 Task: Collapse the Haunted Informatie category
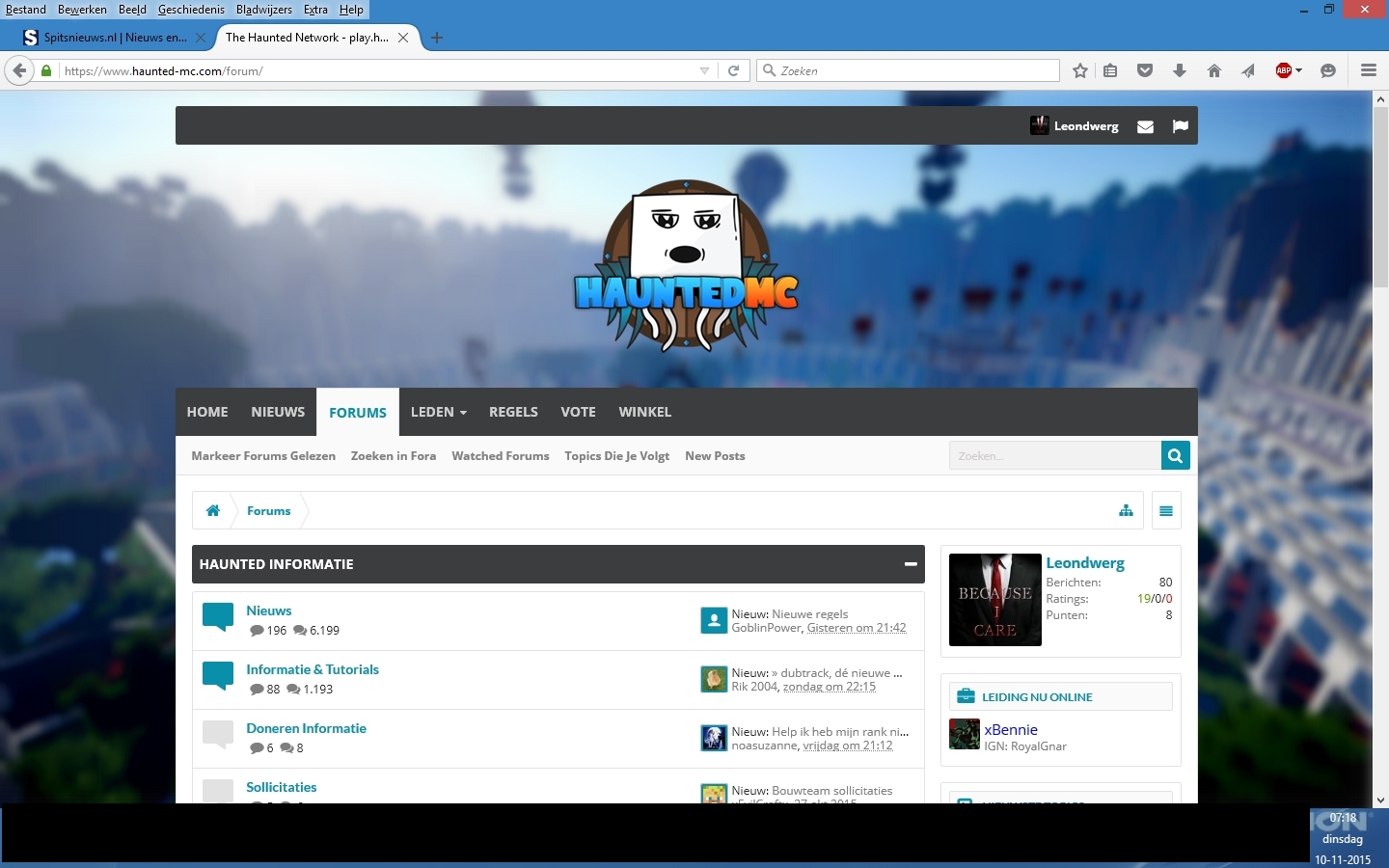pos(910,564)
